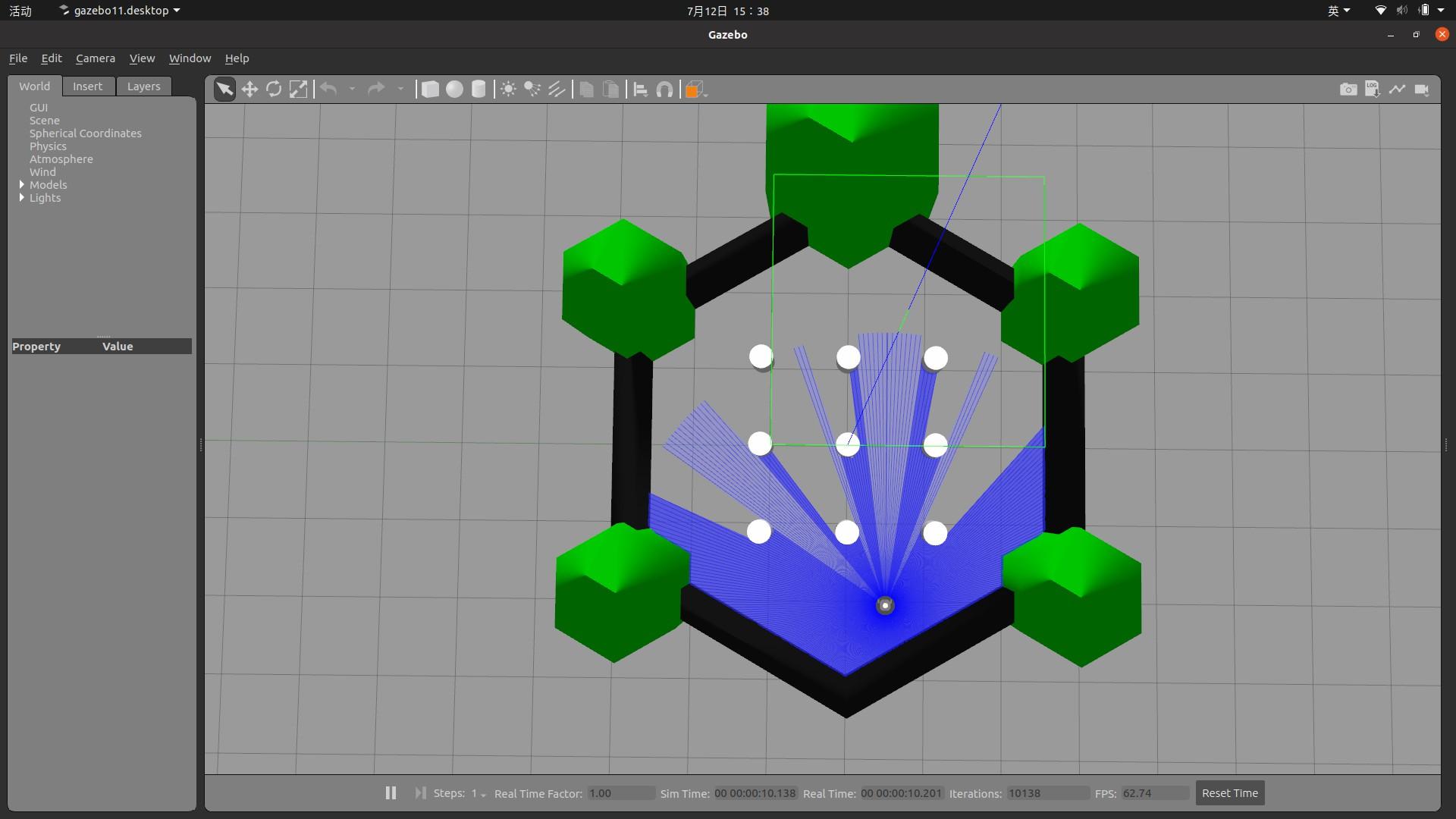Insert a sphere shape from toolbar
The width and height of the screenshot is (1456, 819).
click(454, 89)
